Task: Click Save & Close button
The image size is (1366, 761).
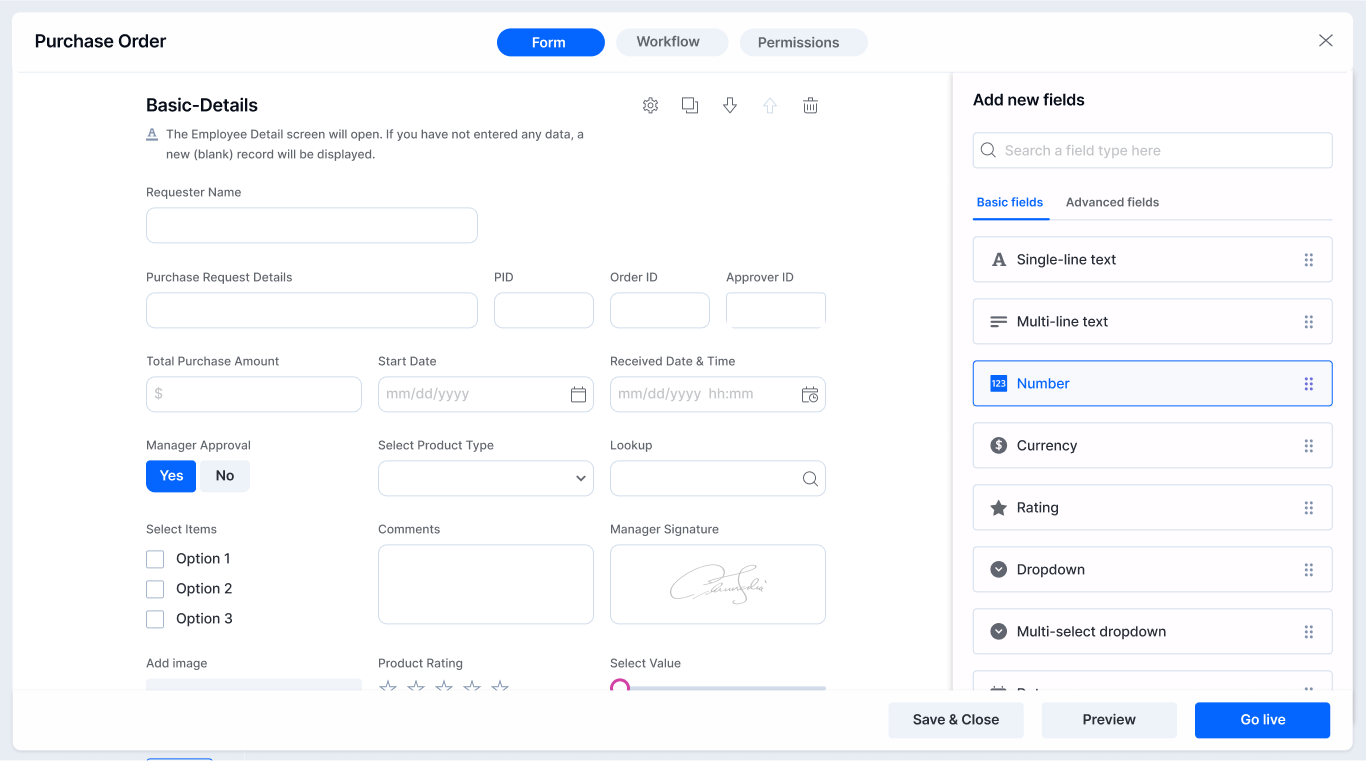Action: point(956,720)
